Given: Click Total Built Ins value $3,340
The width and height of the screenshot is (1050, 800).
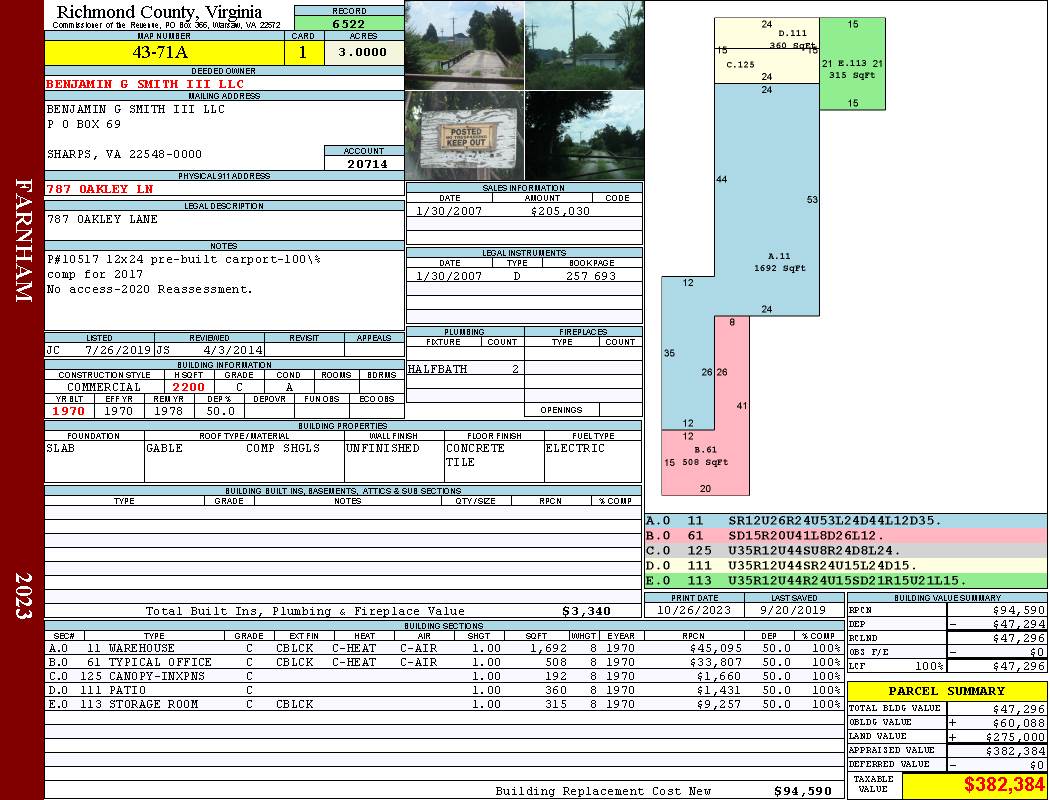Looking at the screenshot, I should point(586,611).
